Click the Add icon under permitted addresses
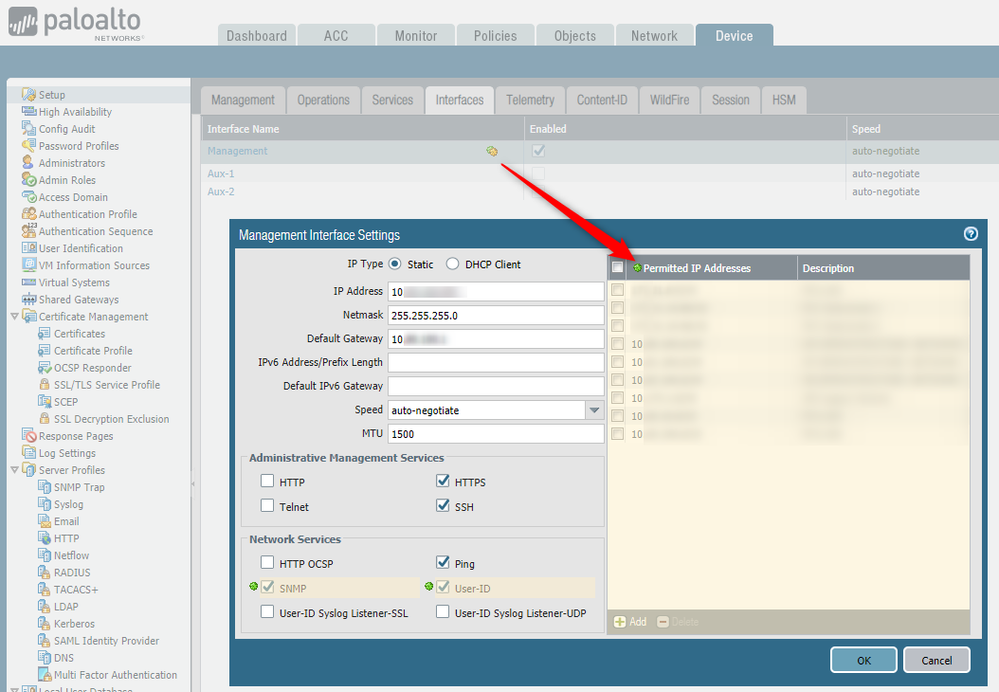Screen dimensions: 999x692 click(620, 622)
